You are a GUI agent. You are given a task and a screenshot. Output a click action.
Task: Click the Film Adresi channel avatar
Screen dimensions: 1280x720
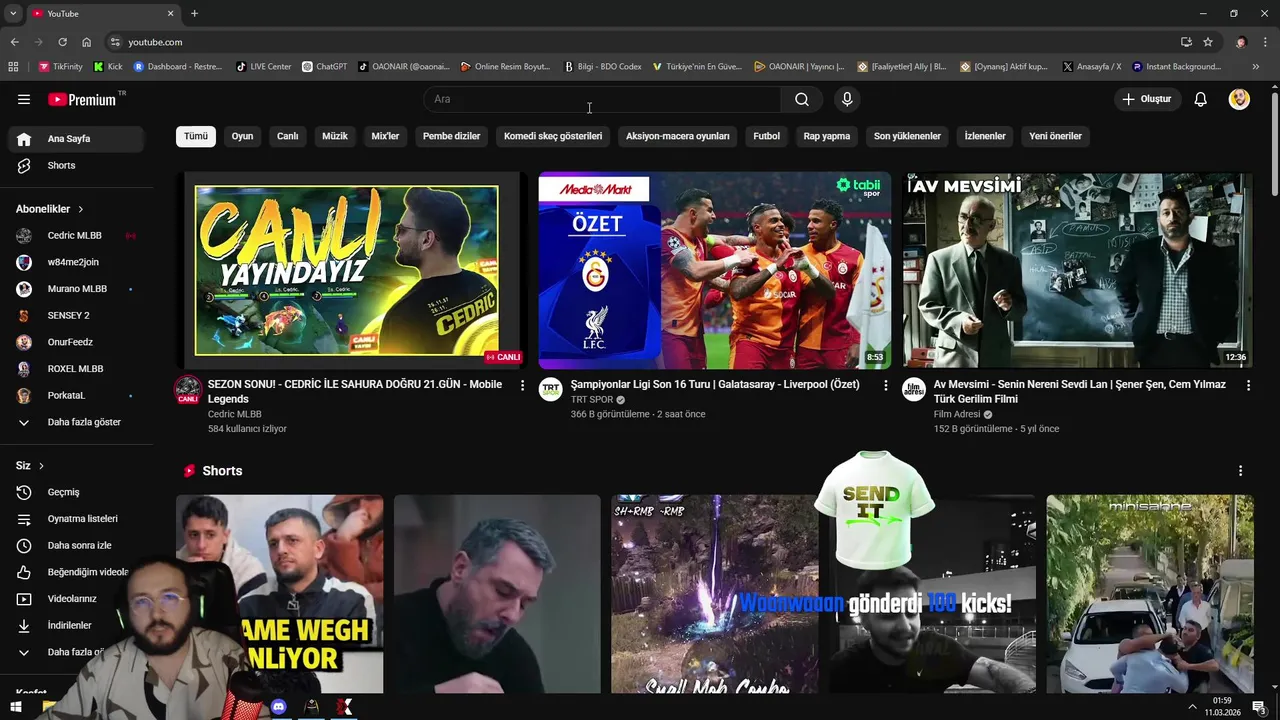914,389
